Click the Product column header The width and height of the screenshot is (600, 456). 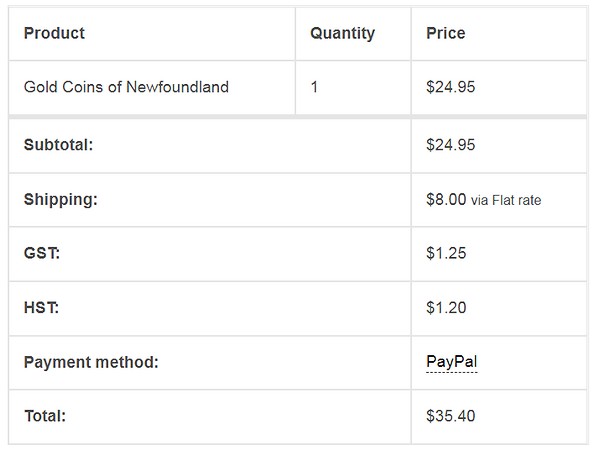pos(54,33)
